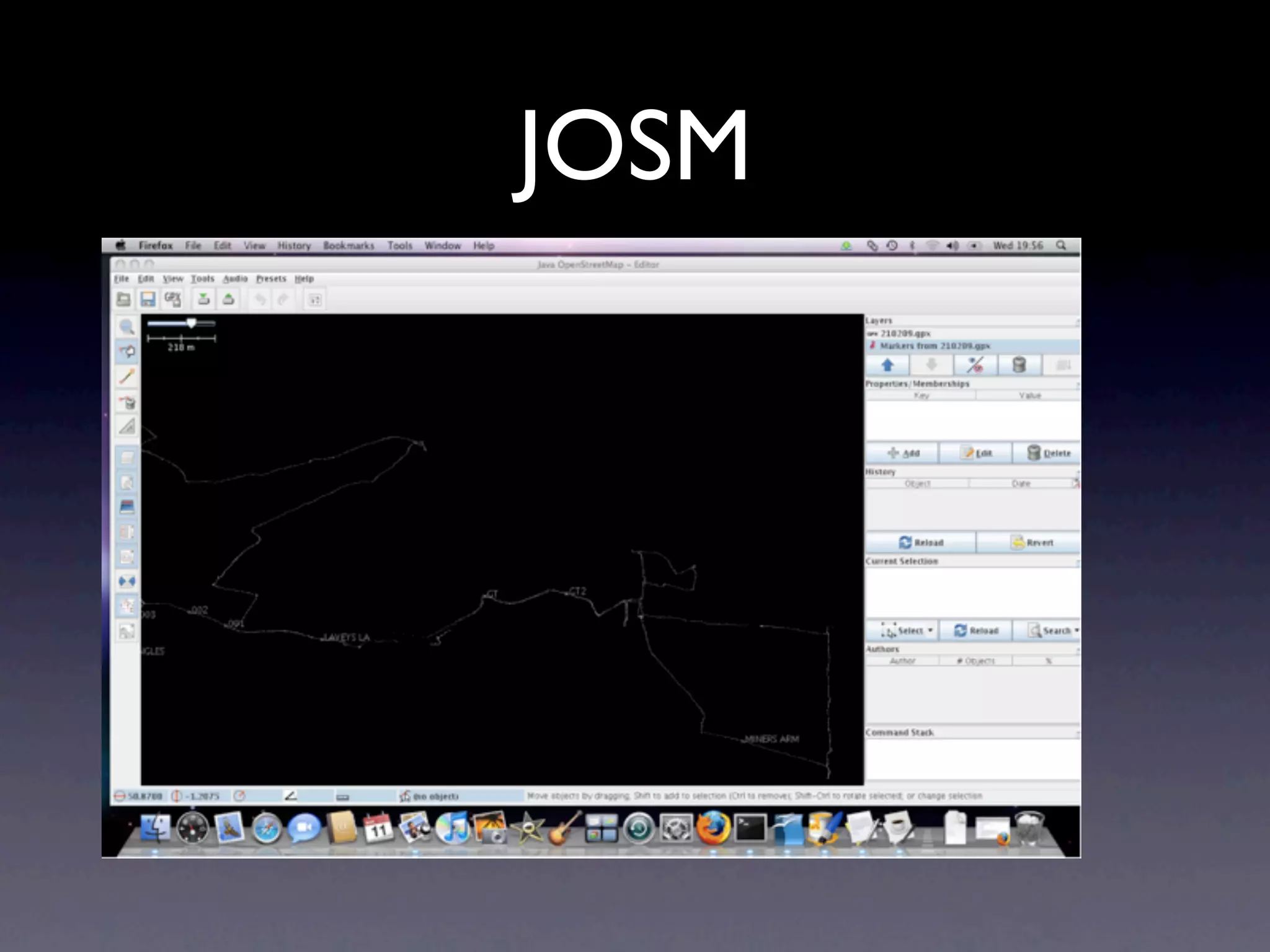Open Terminal from the Dock
The image size is (1270, 952).
click(x=750, y=828)
